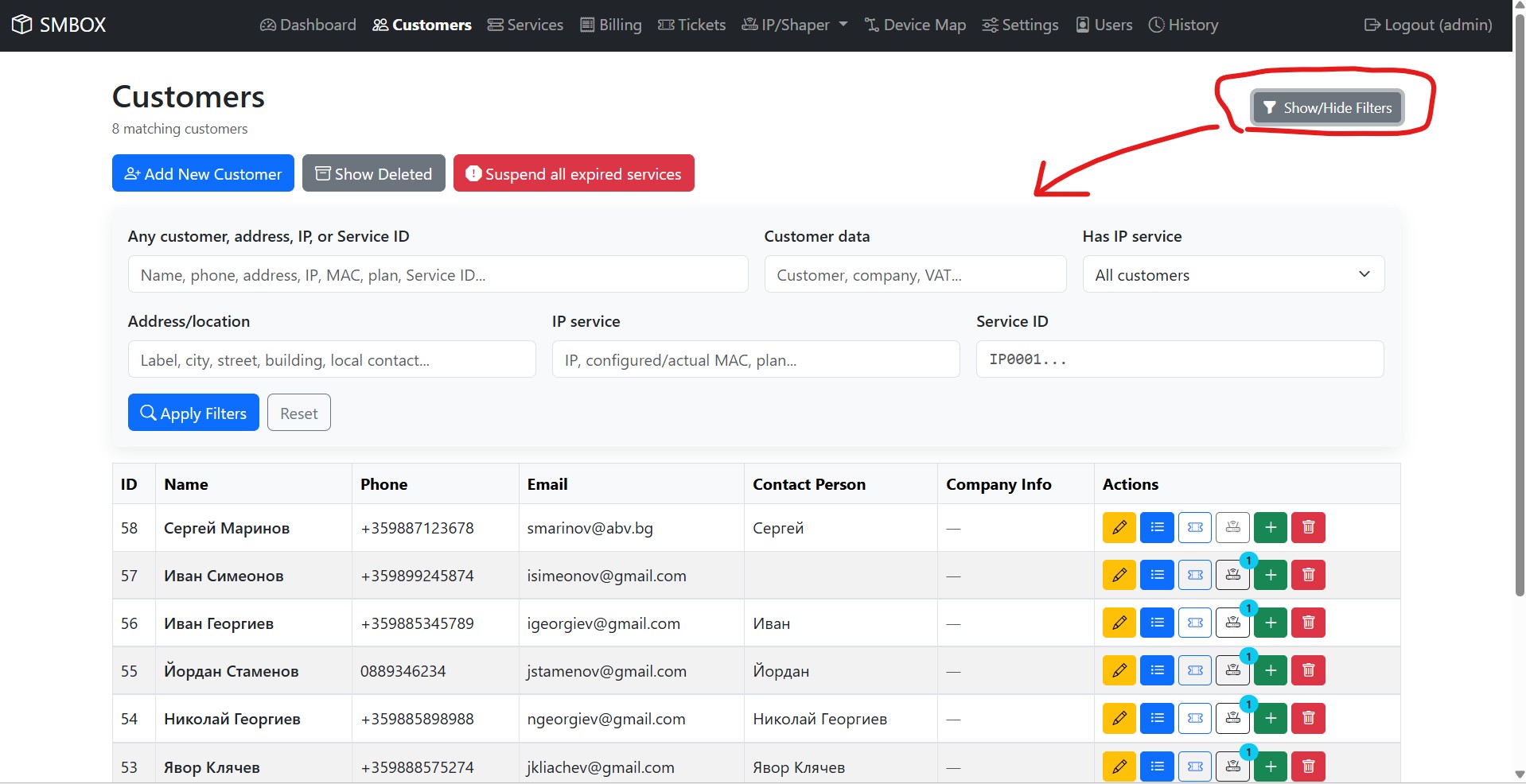
Task: View the History page
Action: (1183, 25)
